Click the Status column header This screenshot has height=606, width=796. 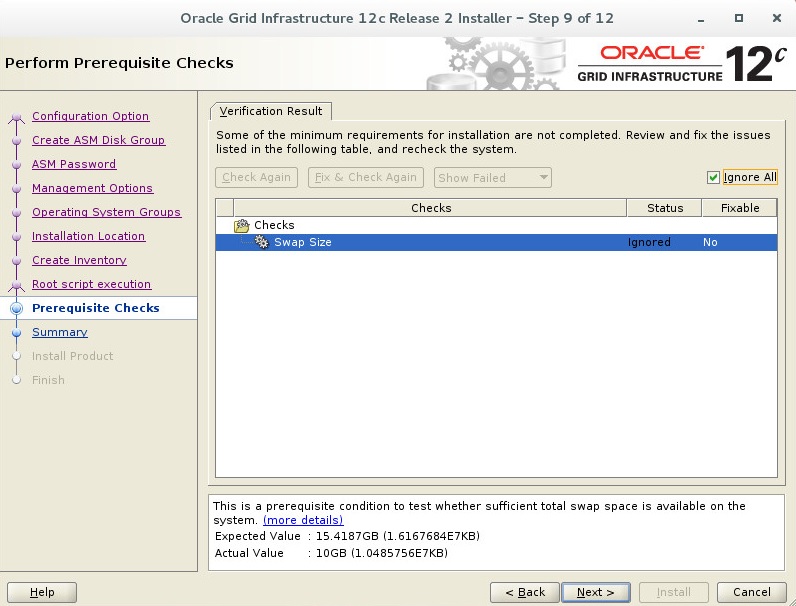(665, 208)
